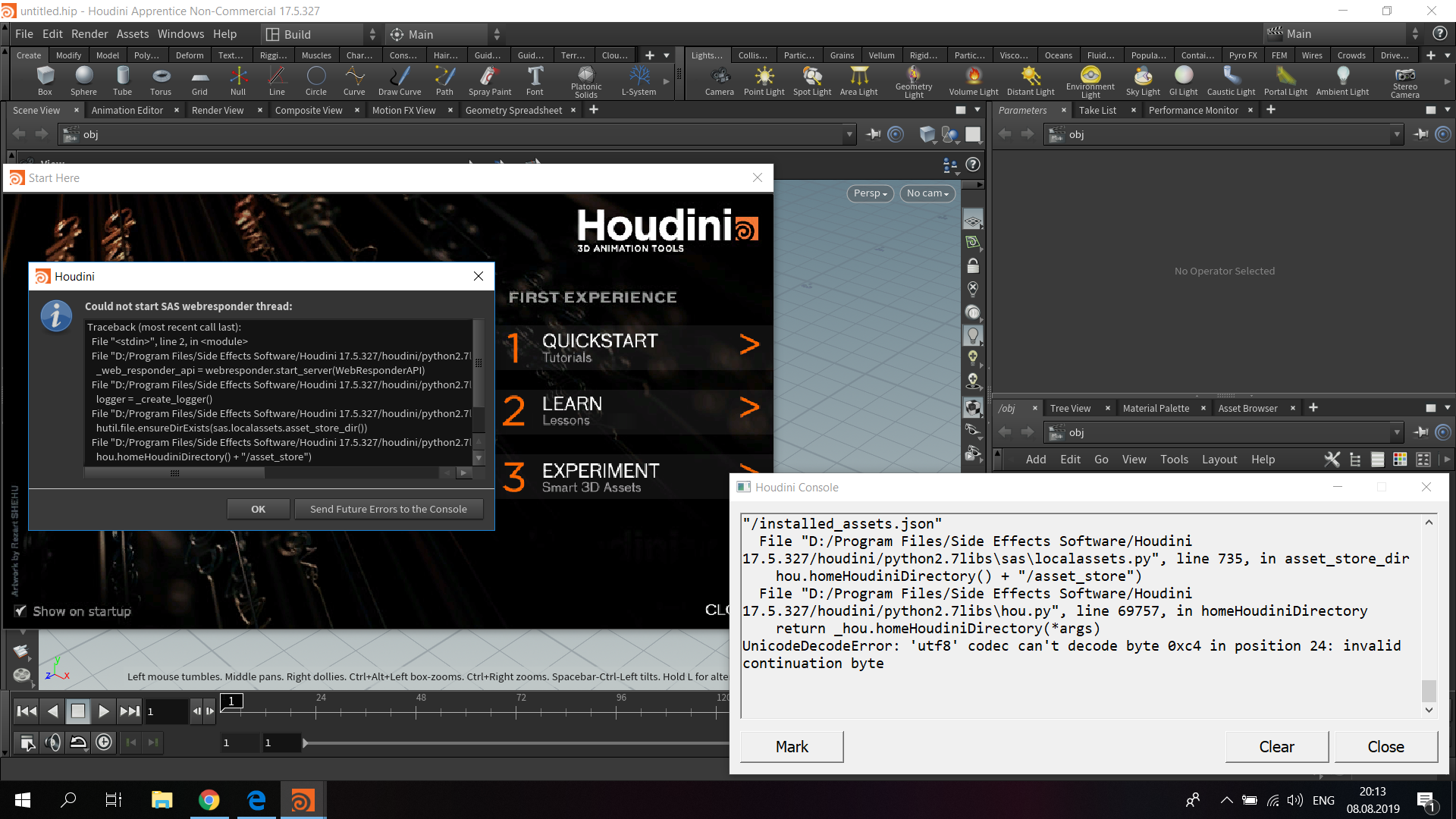Screen dimensions: 1456x819
Task: Add a Point Light
Action: pos(764,80)
